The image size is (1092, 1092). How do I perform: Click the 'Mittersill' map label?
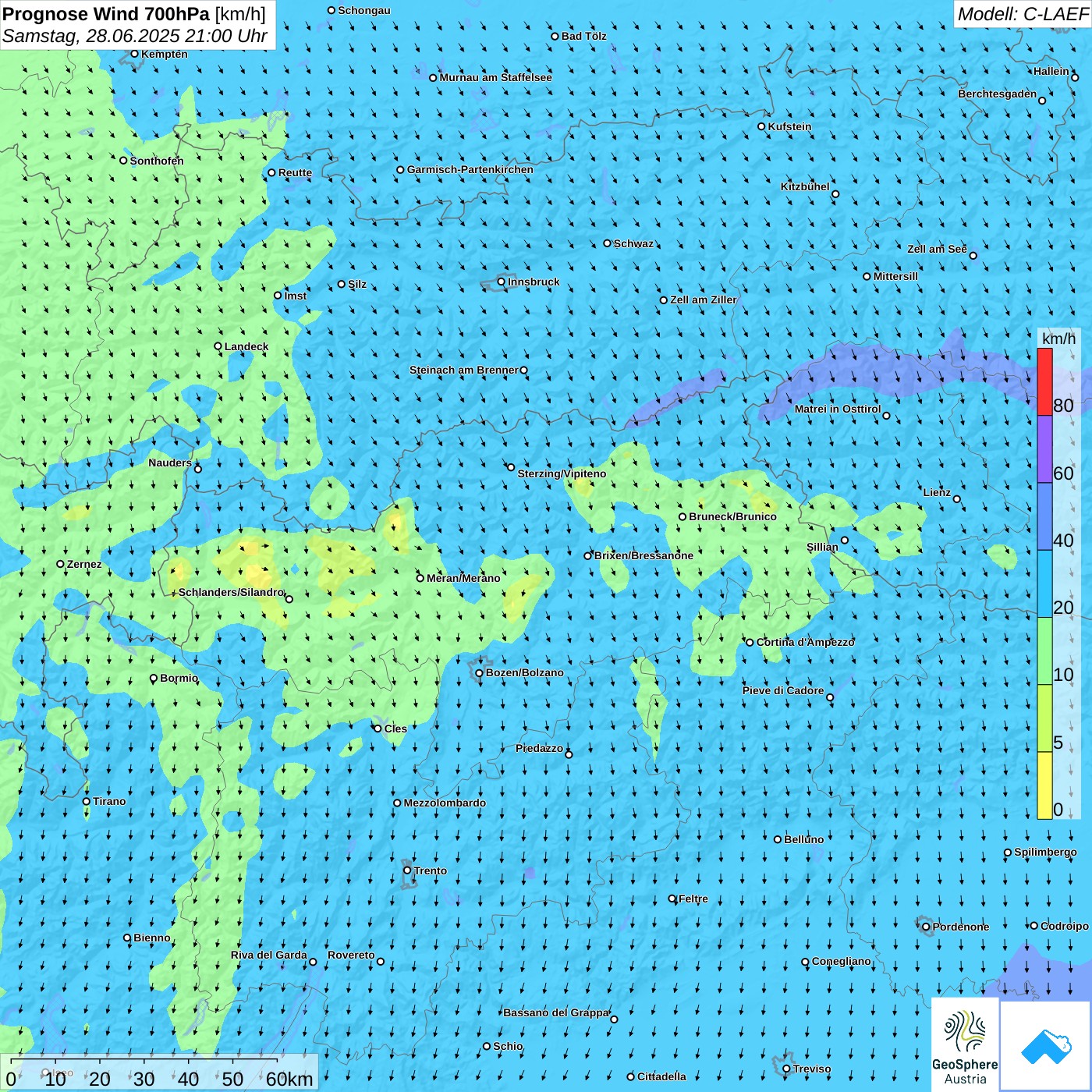(x=895, y=276)
